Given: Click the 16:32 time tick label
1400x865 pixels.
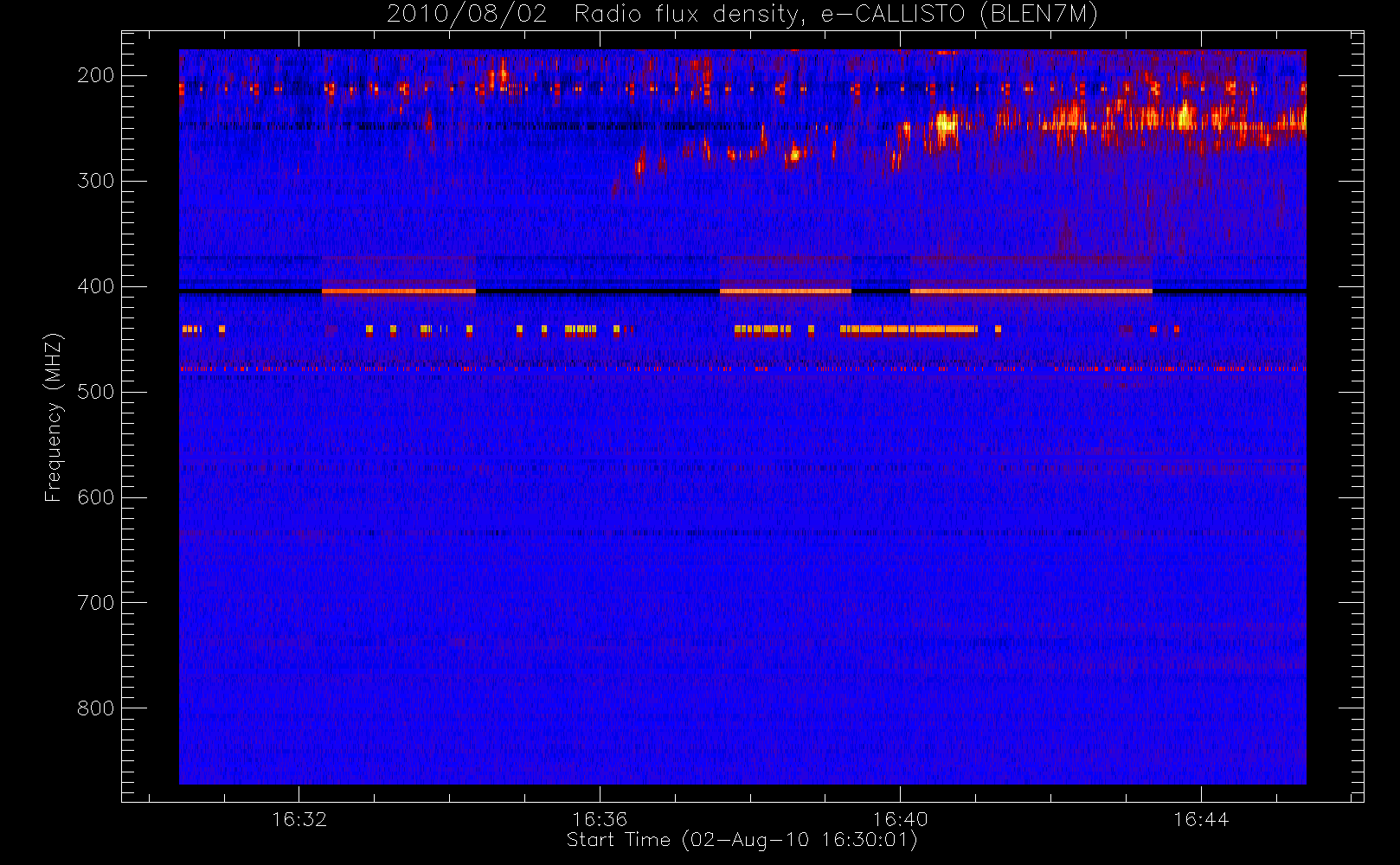Looking at the screenshot, I should pos(299,819).
